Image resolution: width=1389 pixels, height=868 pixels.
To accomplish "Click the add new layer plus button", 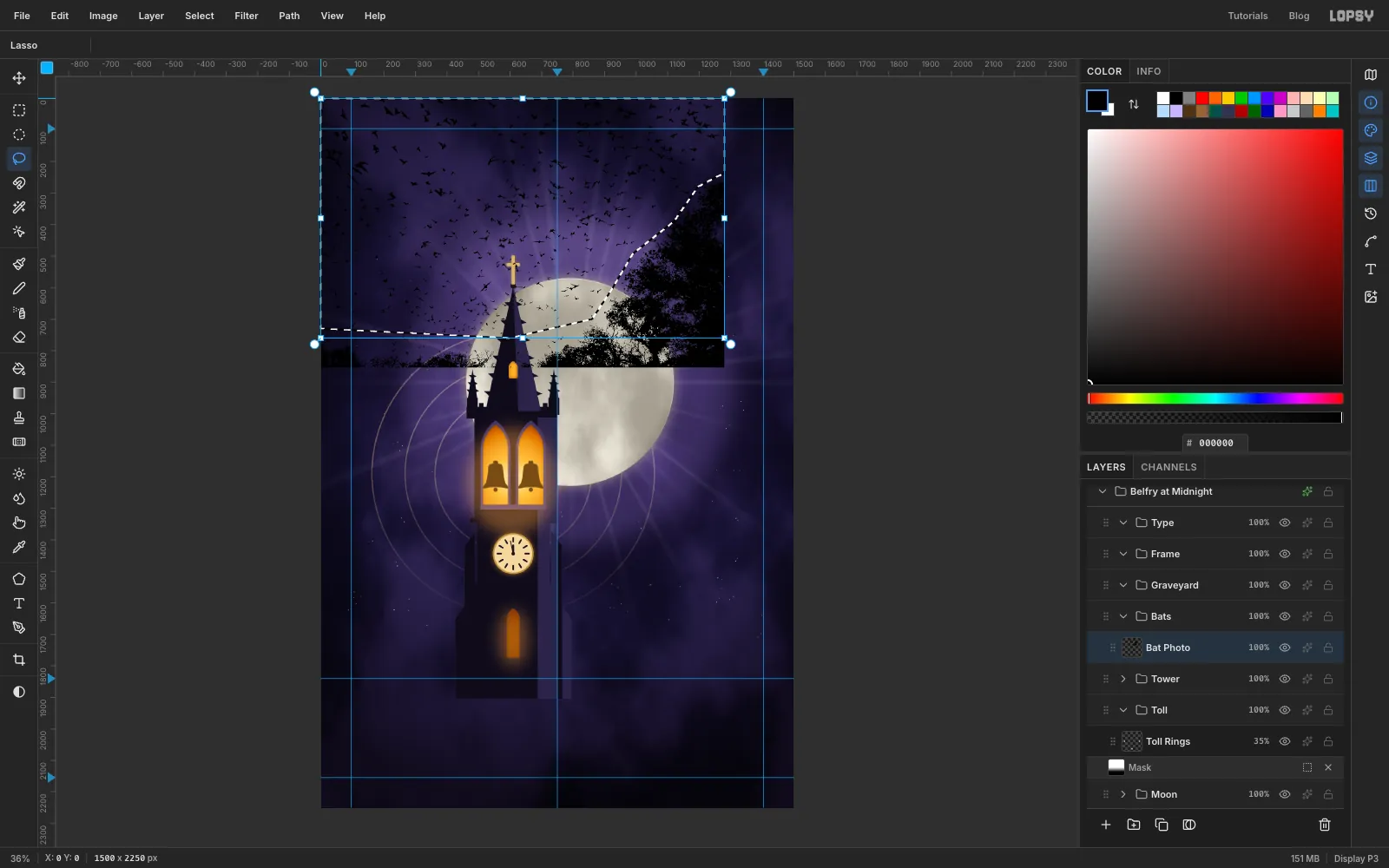I will tap(1106, 825).
